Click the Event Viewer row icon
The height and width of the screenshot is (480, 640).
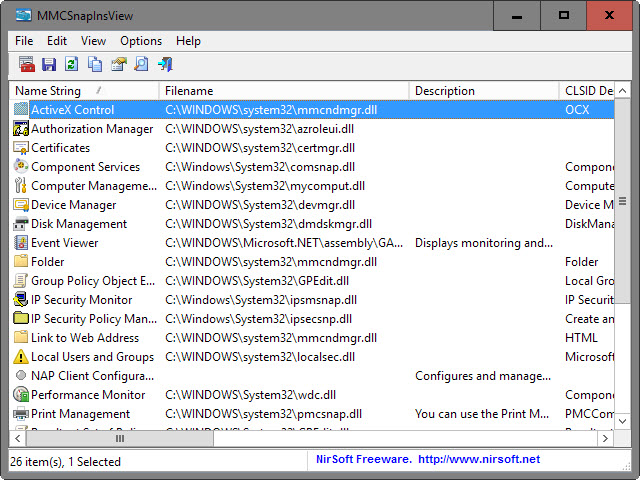(x=21, y=243)
